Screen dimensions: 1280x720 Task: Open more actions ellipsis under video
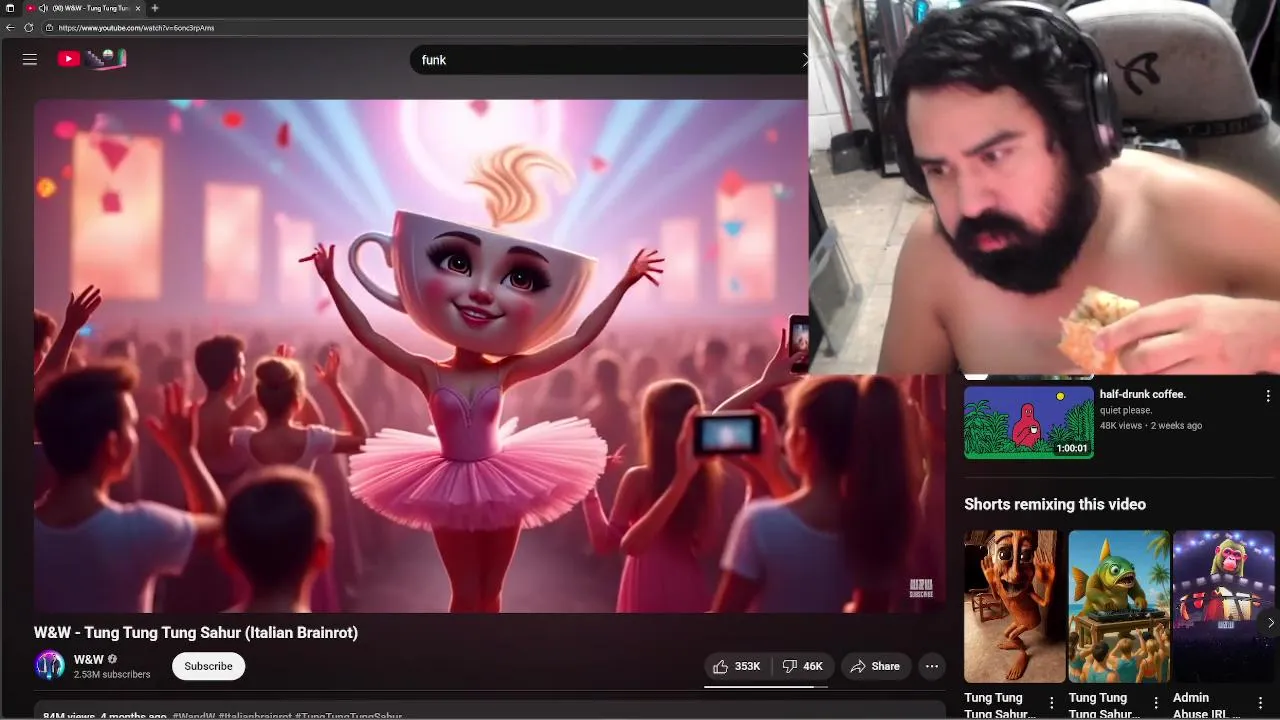tap(932, 666)
